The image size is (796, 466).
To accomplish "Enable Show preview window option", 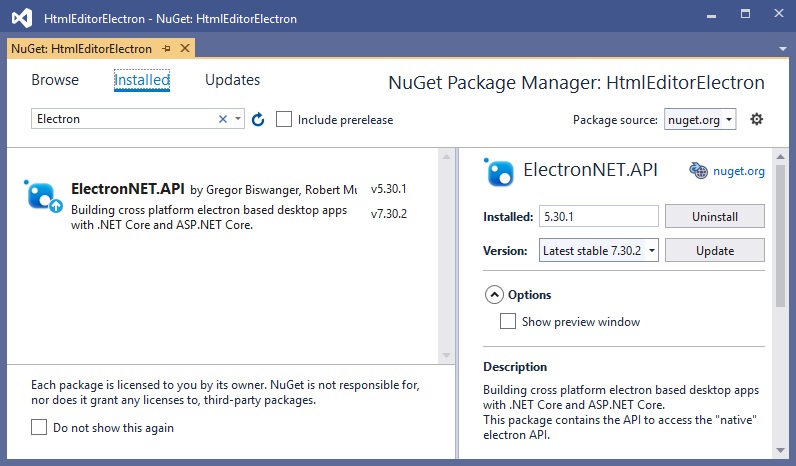I will point(508,321).
